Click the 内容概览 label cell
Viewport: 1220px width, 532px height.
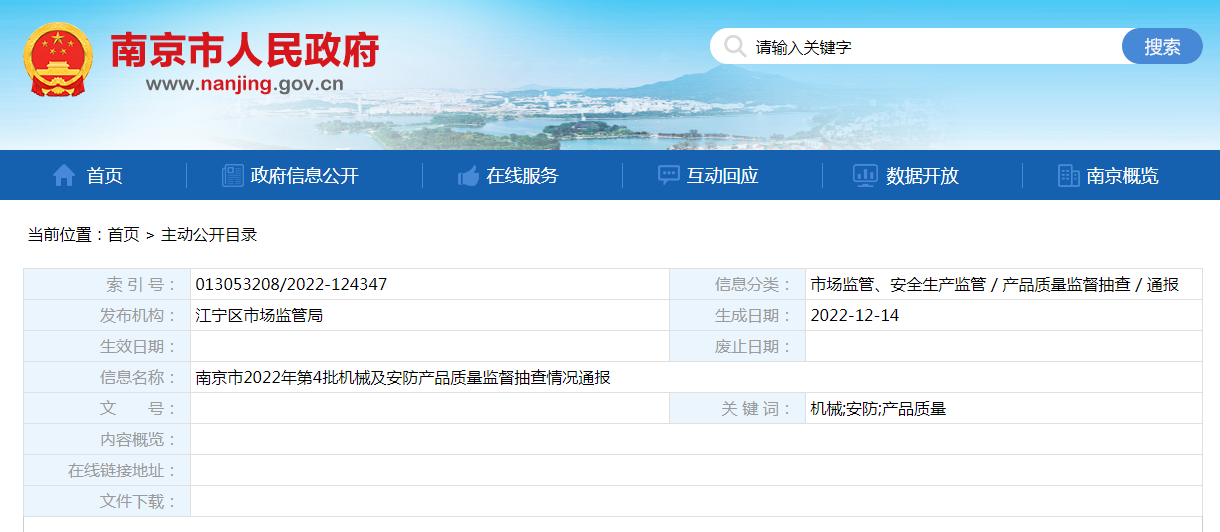tap(107, 439)
